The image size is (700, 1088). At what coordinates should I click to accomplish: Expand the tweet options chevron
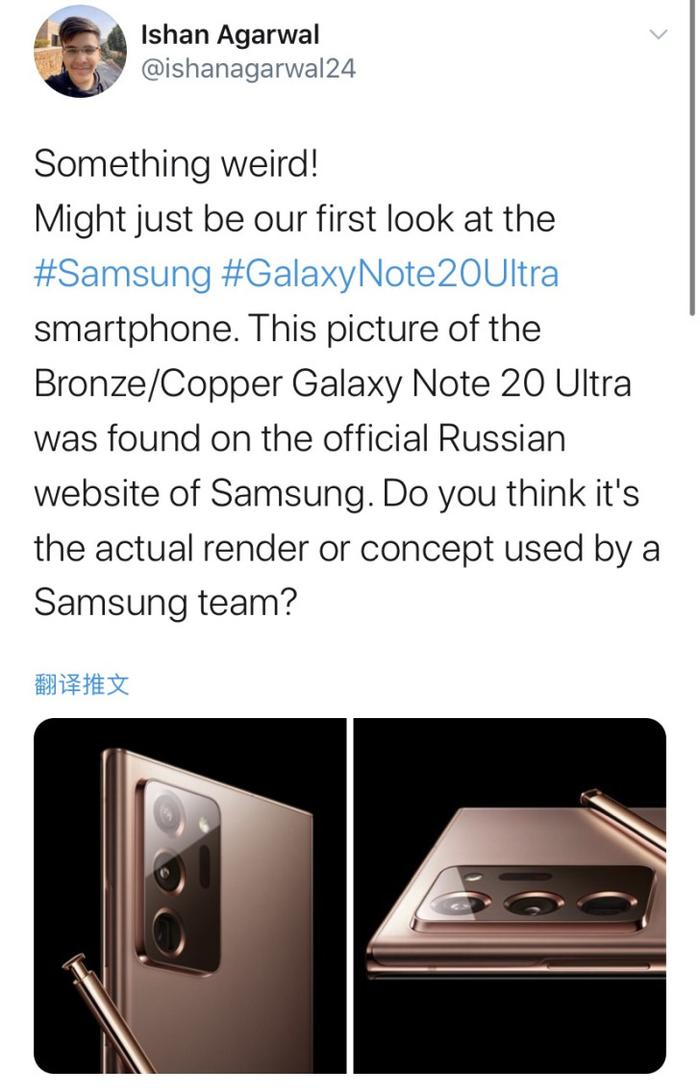(x=656, y=34)
